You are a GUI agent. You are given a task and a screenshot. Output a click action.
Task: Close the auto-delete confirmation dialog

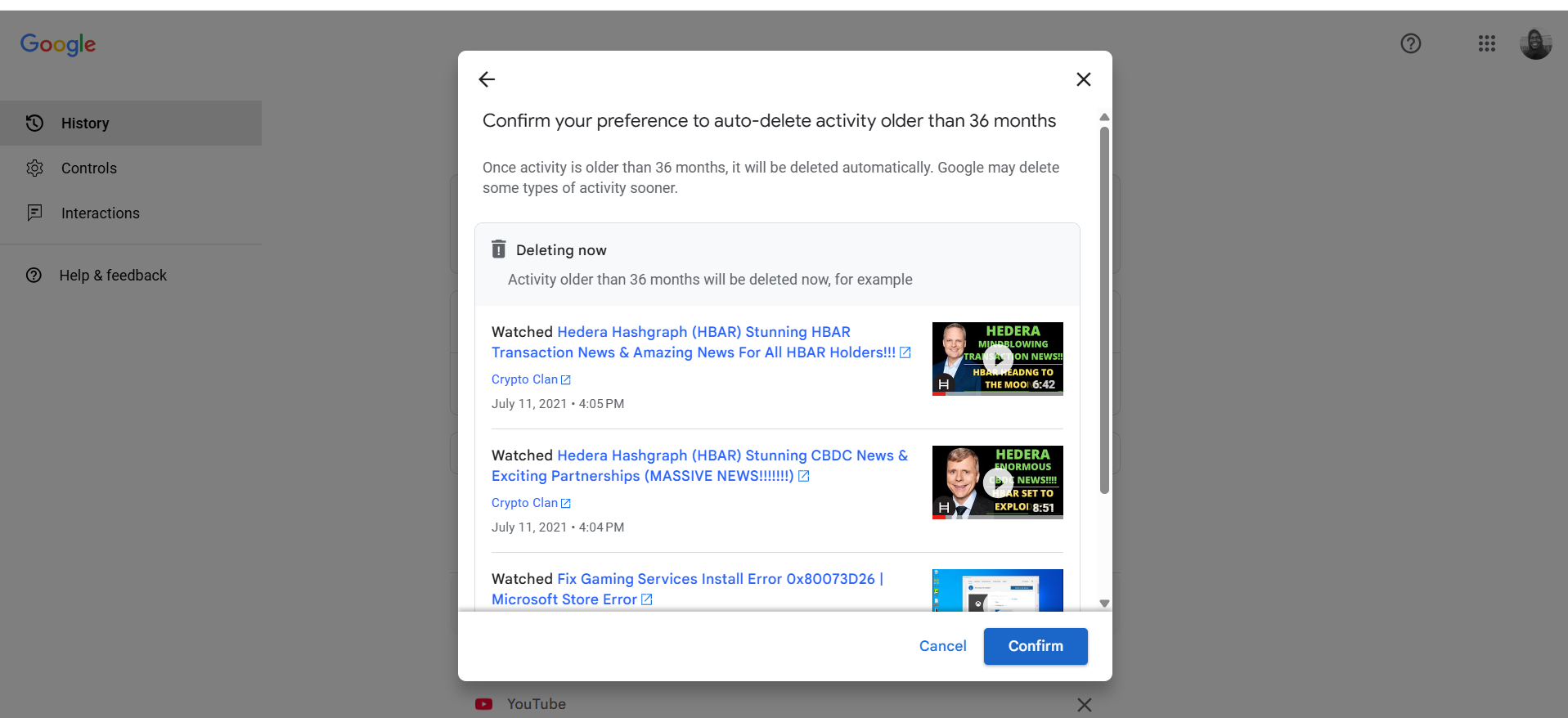pyautogui.click(x=1084, y=79)
